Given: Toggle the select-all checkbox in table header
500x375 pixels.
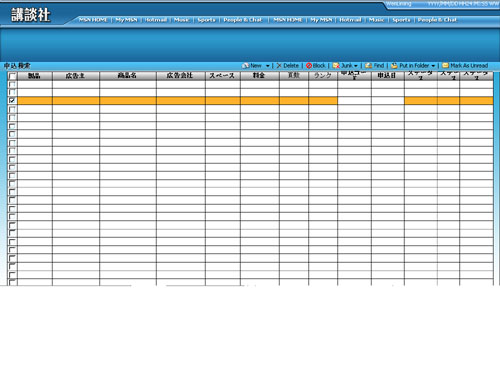Looking at the screenshot, I should pos(12,76).
